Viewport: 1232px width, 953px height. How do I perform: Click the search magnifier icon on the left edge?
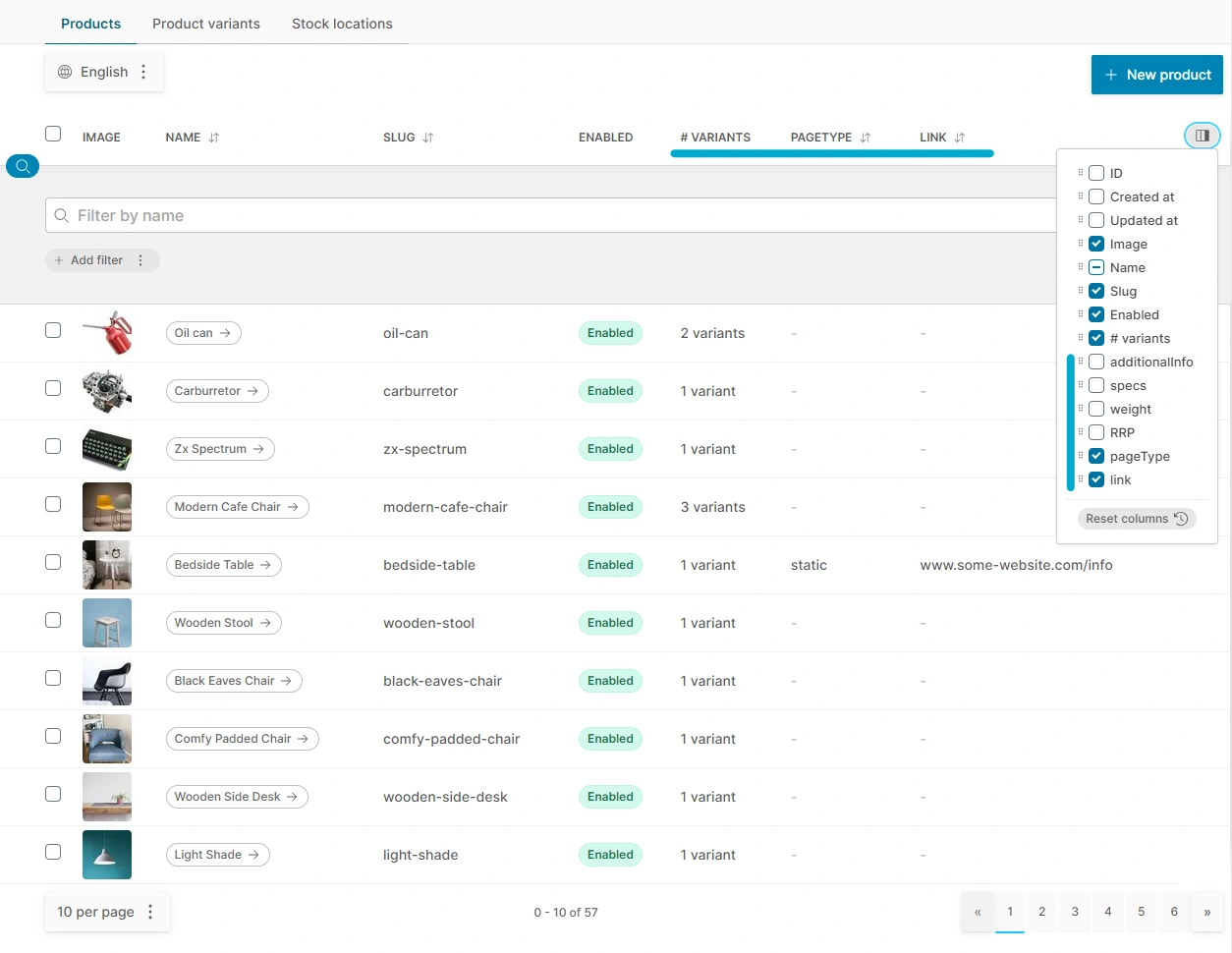pyautogui.click(x=22, y=166)
